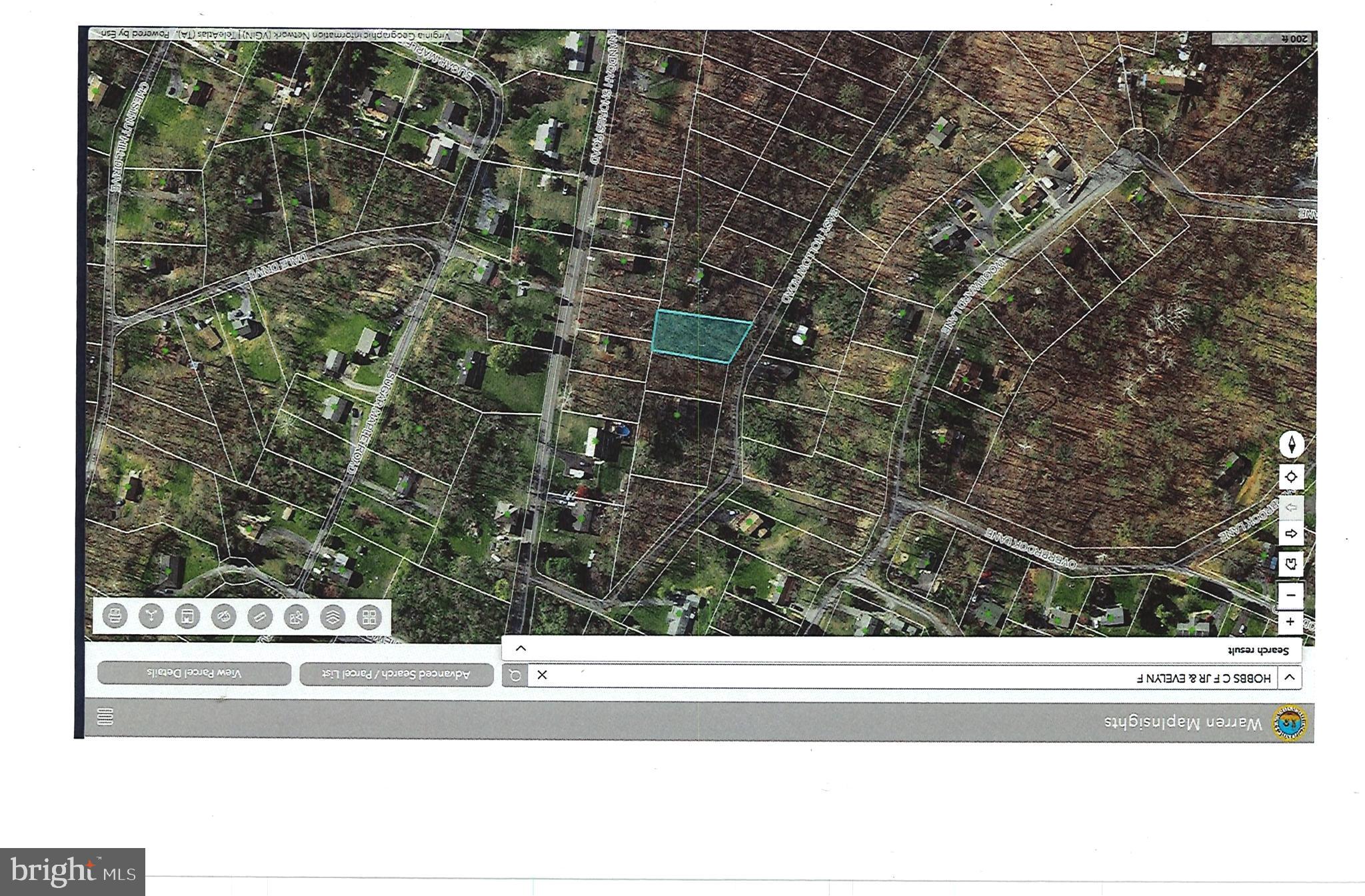Viewport: 1365px width, 896px height.
Task: Click the HOBBS C F JR & EVELYN F search field
Action: (x=902, y=677)
